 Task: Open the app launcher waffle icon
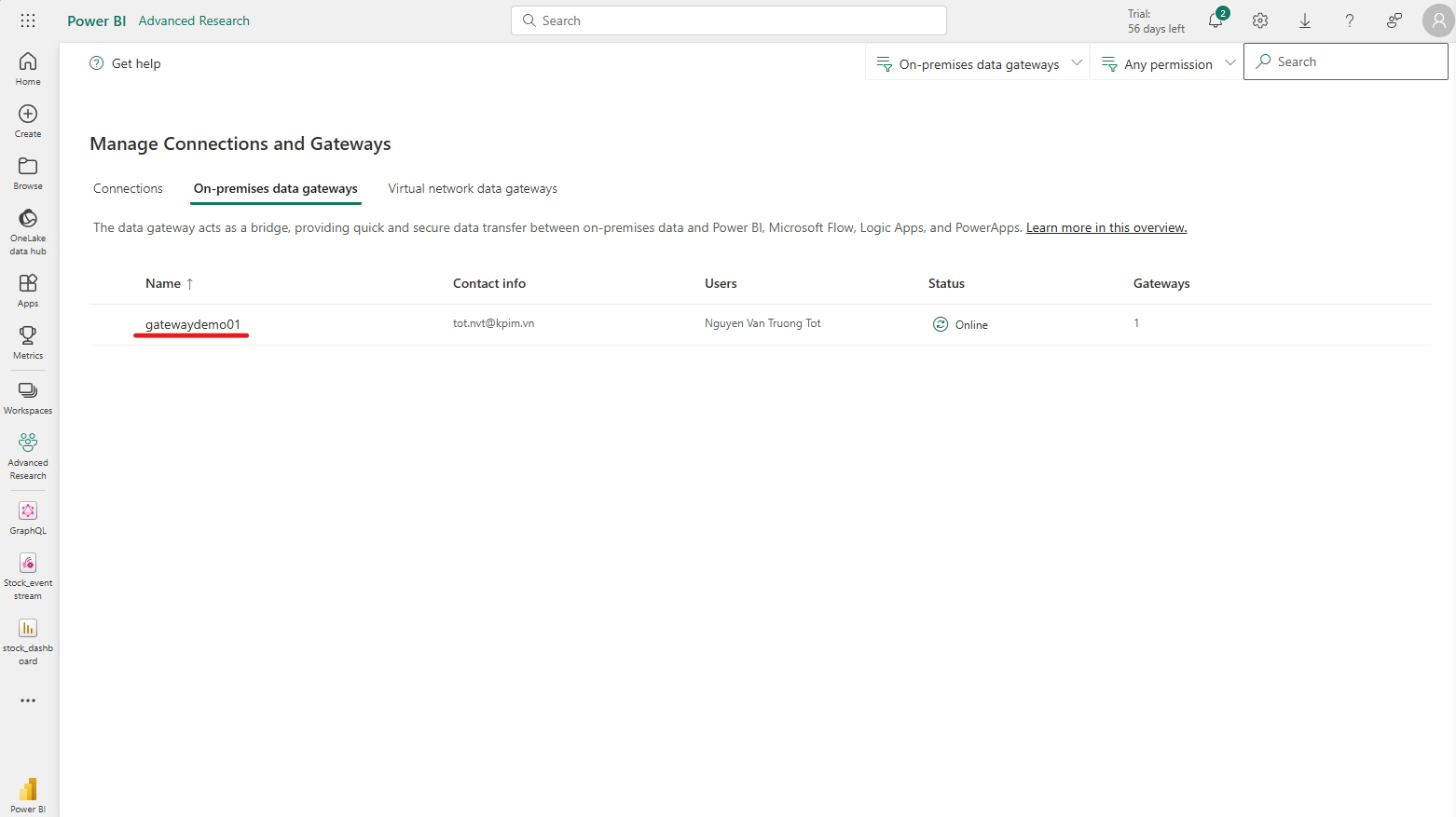(28, 20)
